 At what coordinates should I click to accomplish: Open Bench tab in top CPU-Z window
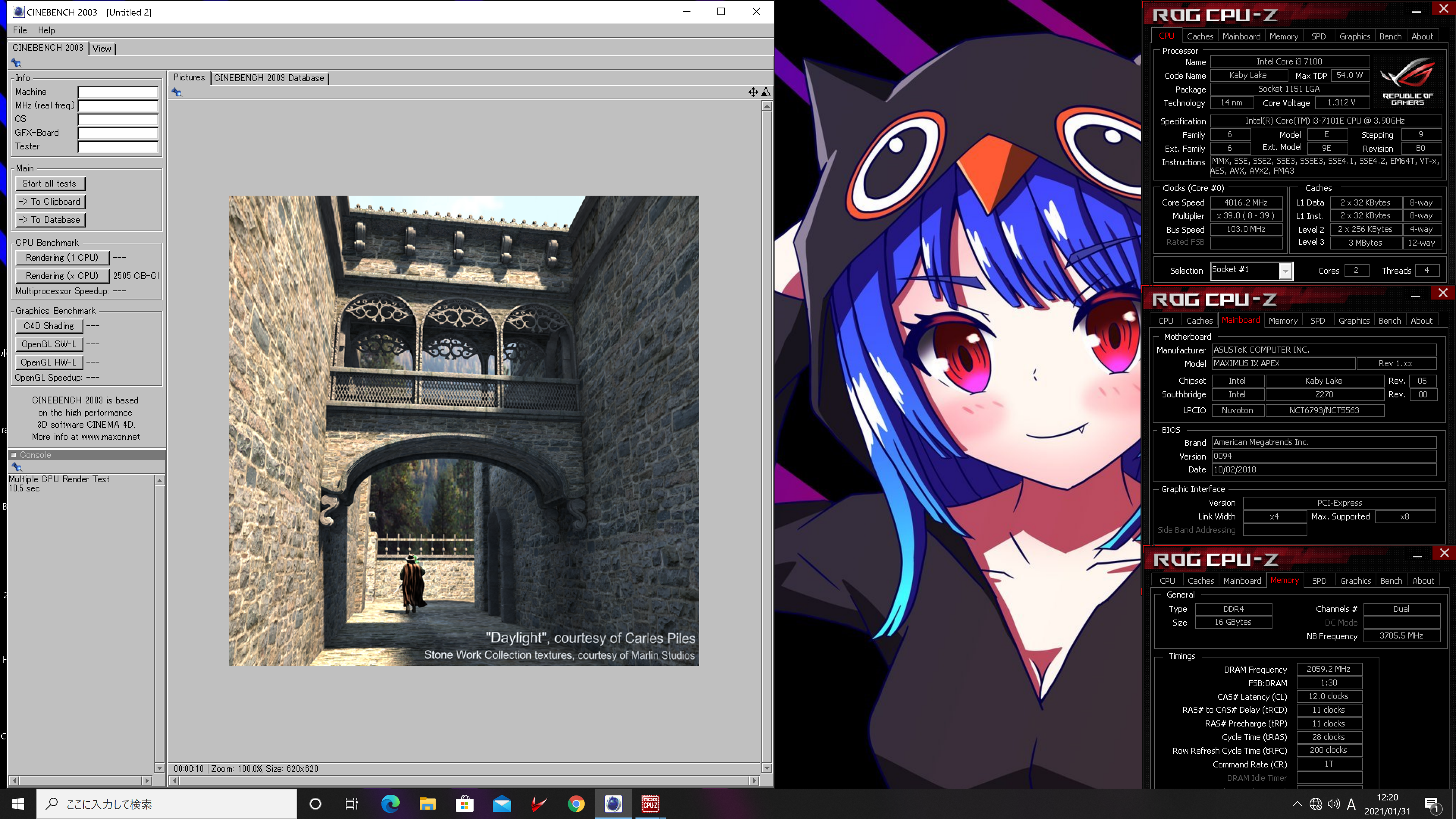coord(1390,36)
